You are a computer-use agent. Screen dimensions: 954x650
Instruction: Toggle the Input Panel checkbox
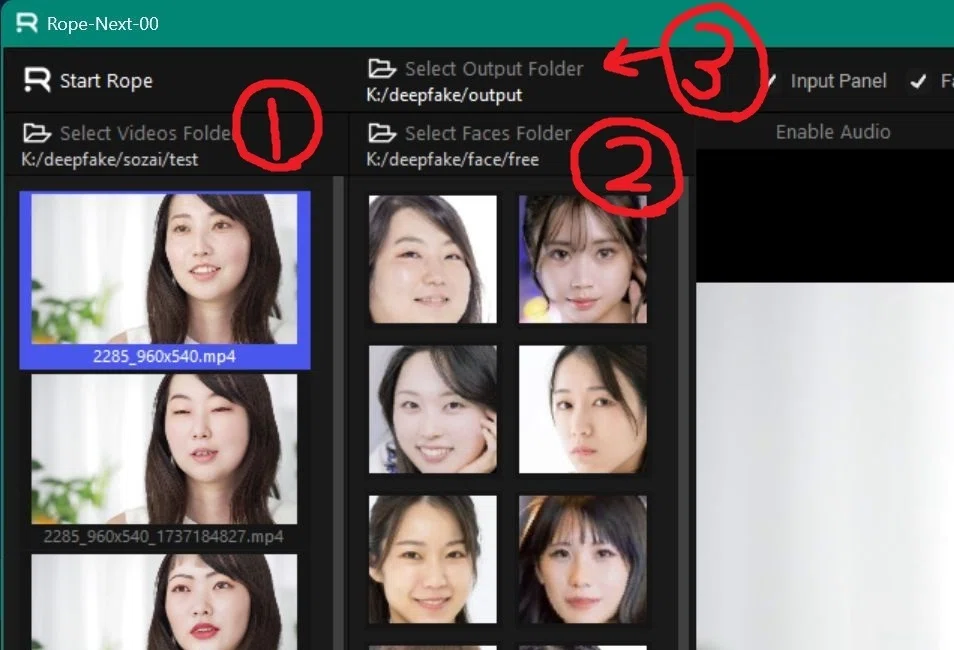point(769,81)
